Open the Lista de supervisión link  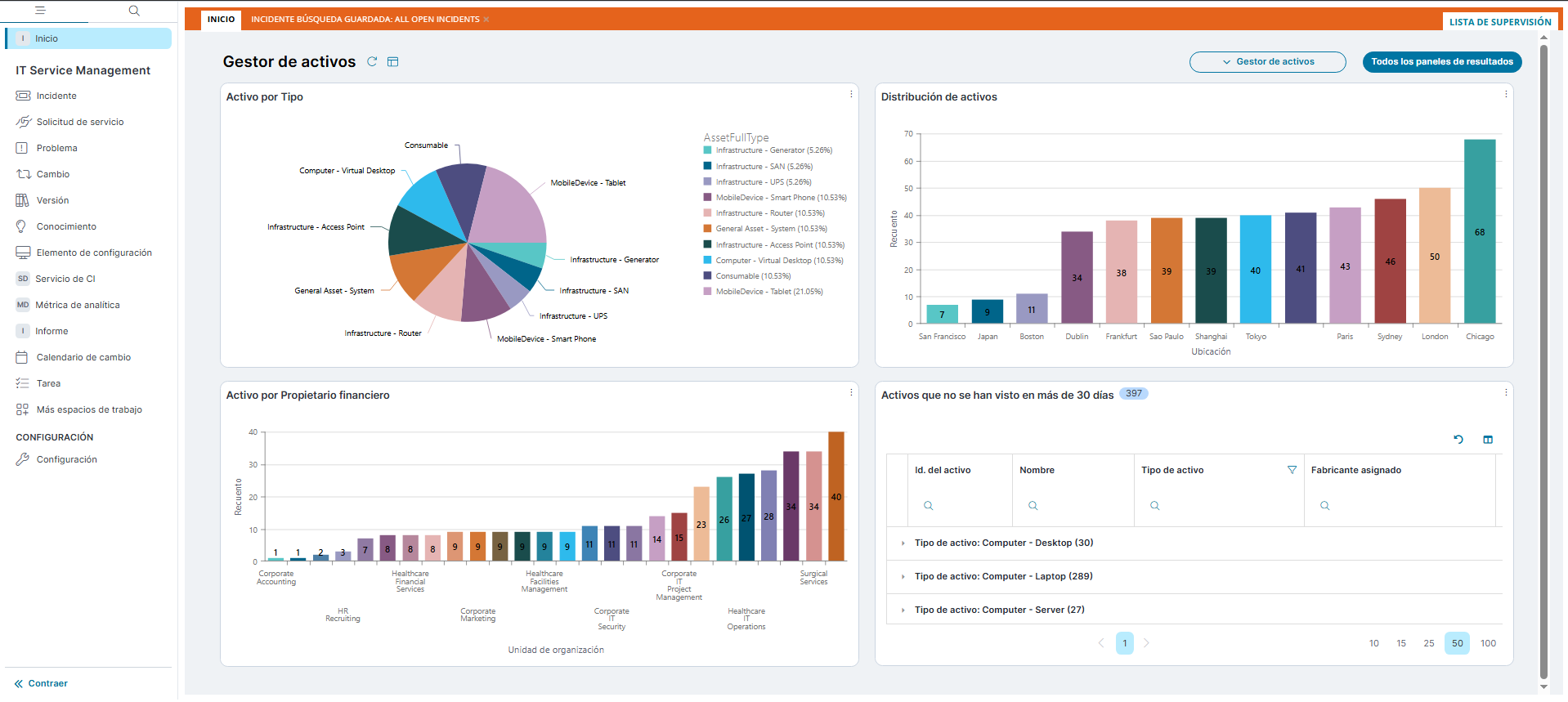coord(1499,22)
